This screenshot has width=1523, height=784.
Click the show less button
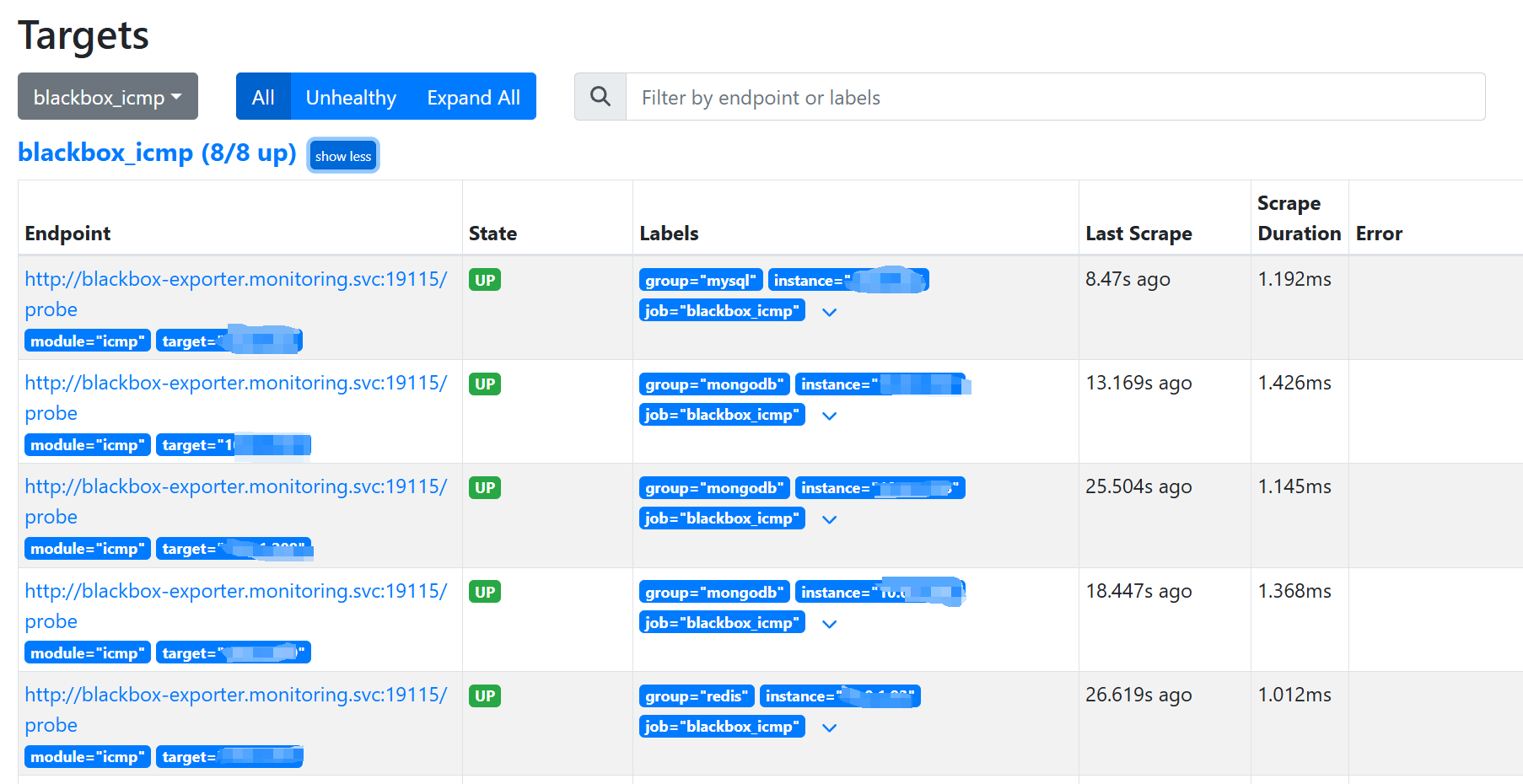tap(343, 156)
